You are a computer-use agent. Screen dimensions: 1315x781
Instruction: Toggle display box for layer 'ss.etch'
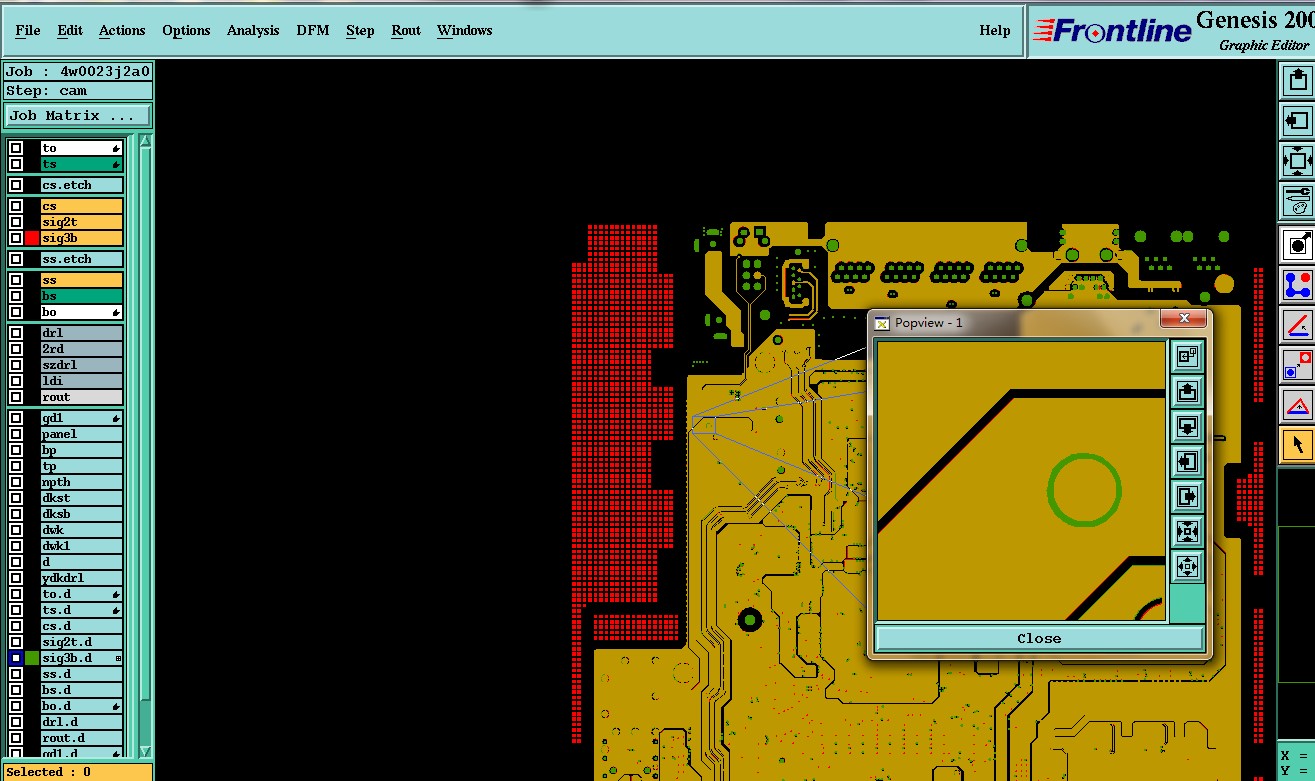(x=16, y=259)
